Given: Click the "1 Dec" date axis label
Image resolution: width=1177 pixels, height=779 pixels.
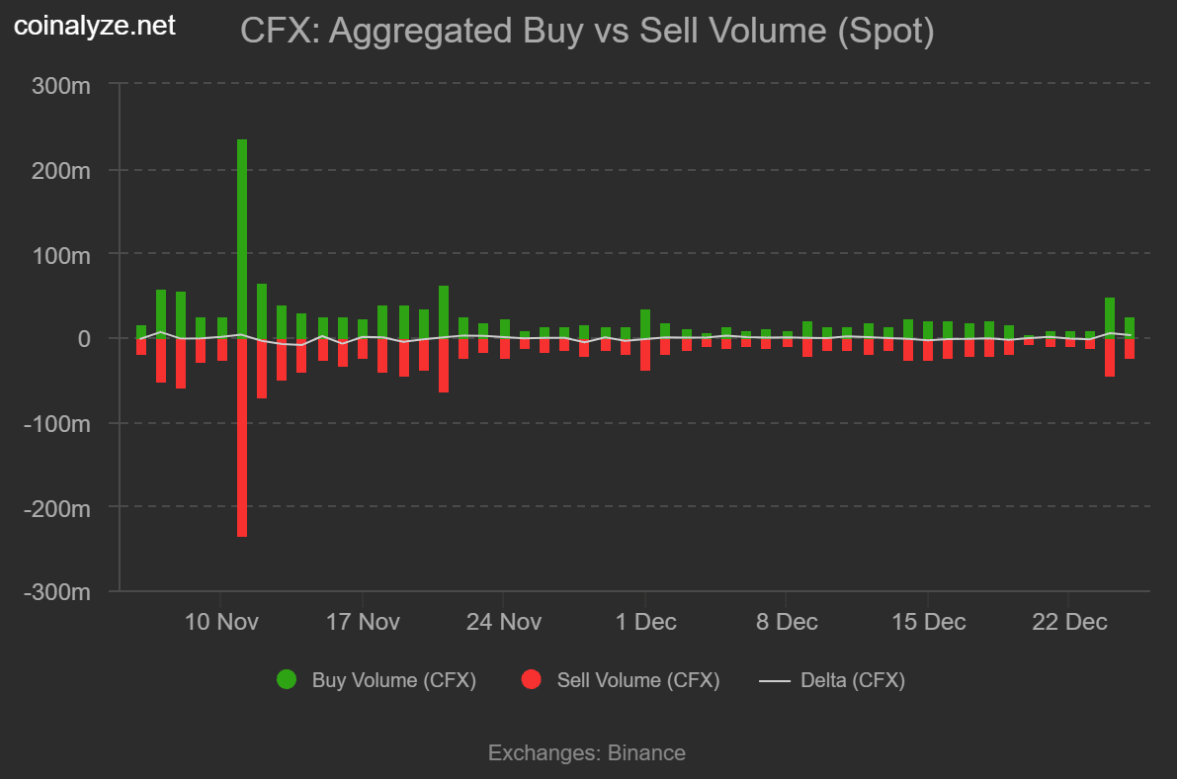Looking at the screenshot, I should pos(645,622).
